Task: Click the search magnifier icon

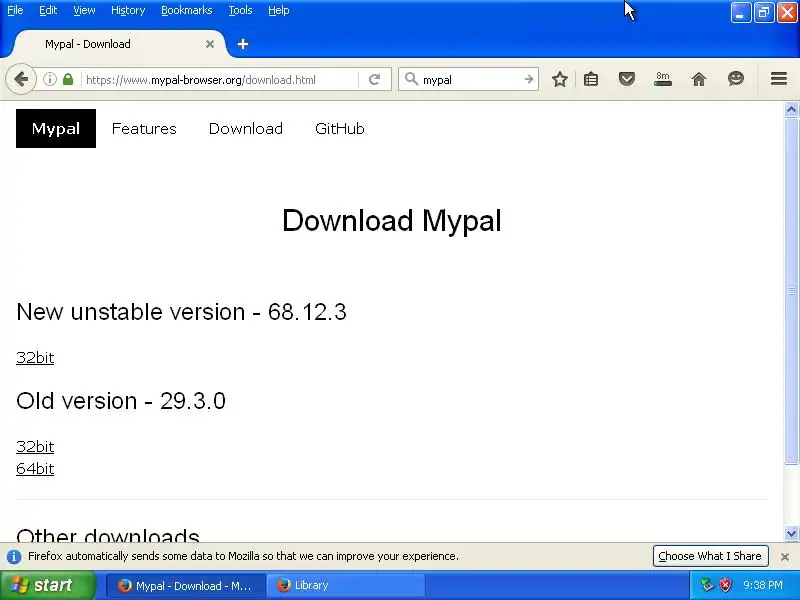Action: 411,79
